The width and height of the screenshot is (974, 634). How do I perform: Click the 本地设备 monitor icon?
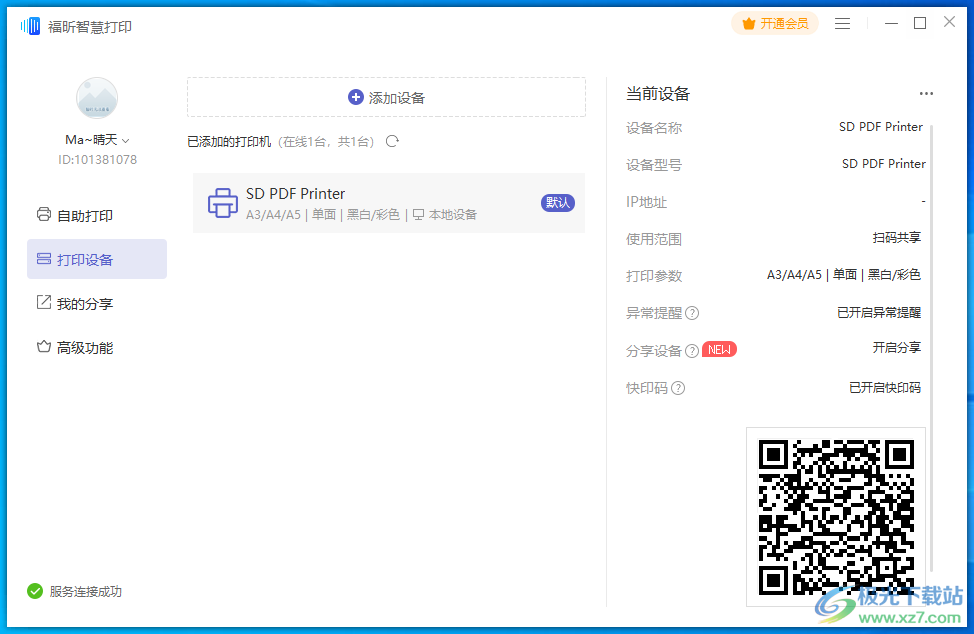point(419,215)
